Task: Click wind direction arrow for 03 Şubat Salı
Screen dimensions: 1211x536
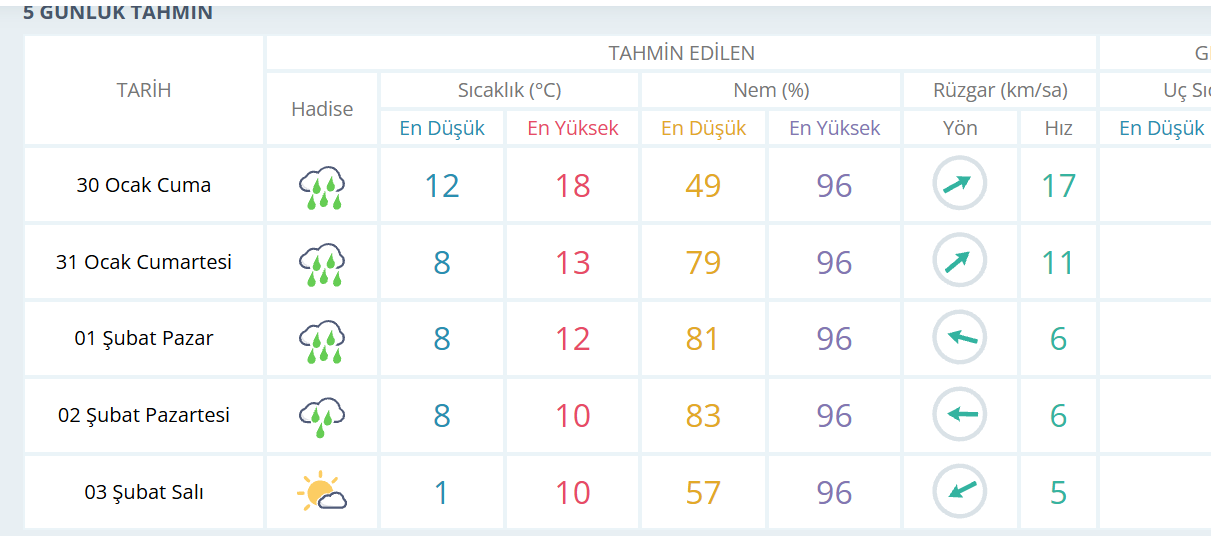Action: pyautogui.click(x=959, y=492)
